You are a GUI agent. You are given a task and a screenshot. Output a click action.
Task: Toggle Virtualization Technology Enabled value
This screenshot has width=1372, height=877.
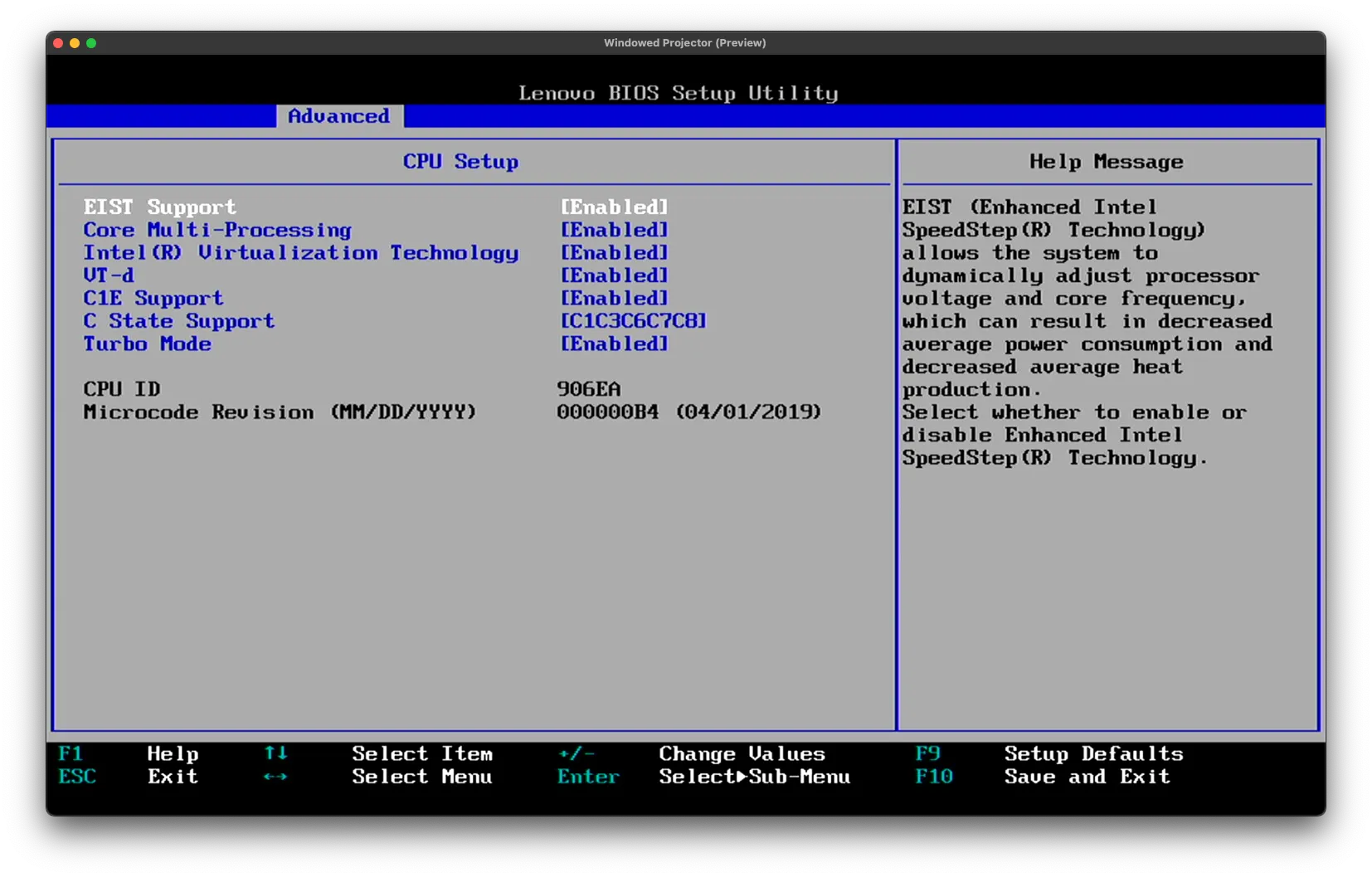615,252
